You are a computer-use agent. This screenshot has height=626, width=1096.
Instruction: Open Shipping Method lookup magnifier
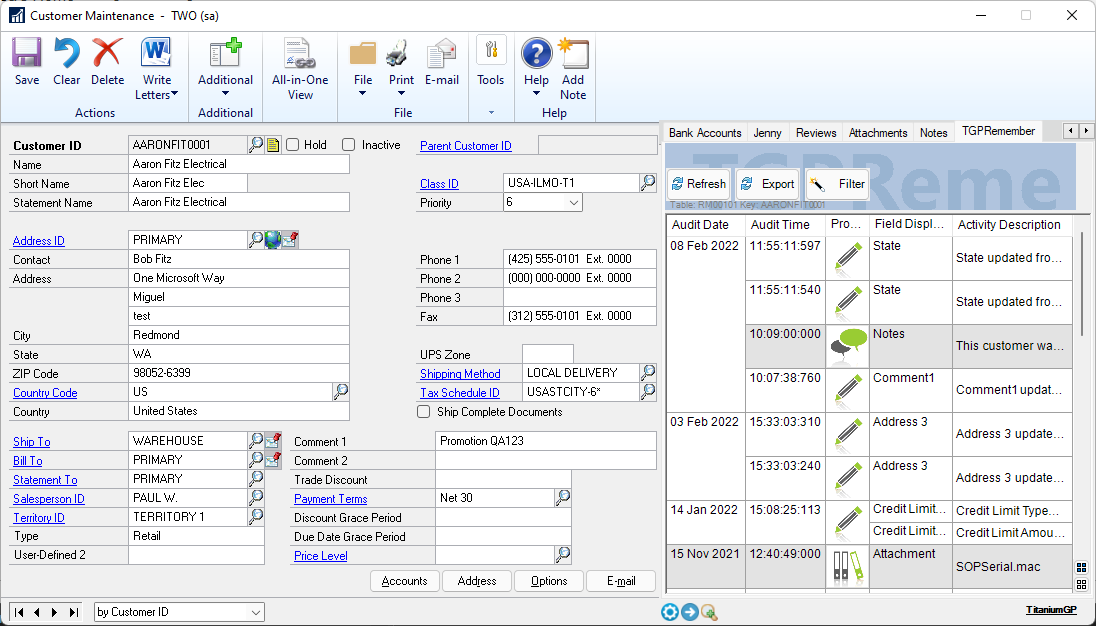(x=648, y=372)
